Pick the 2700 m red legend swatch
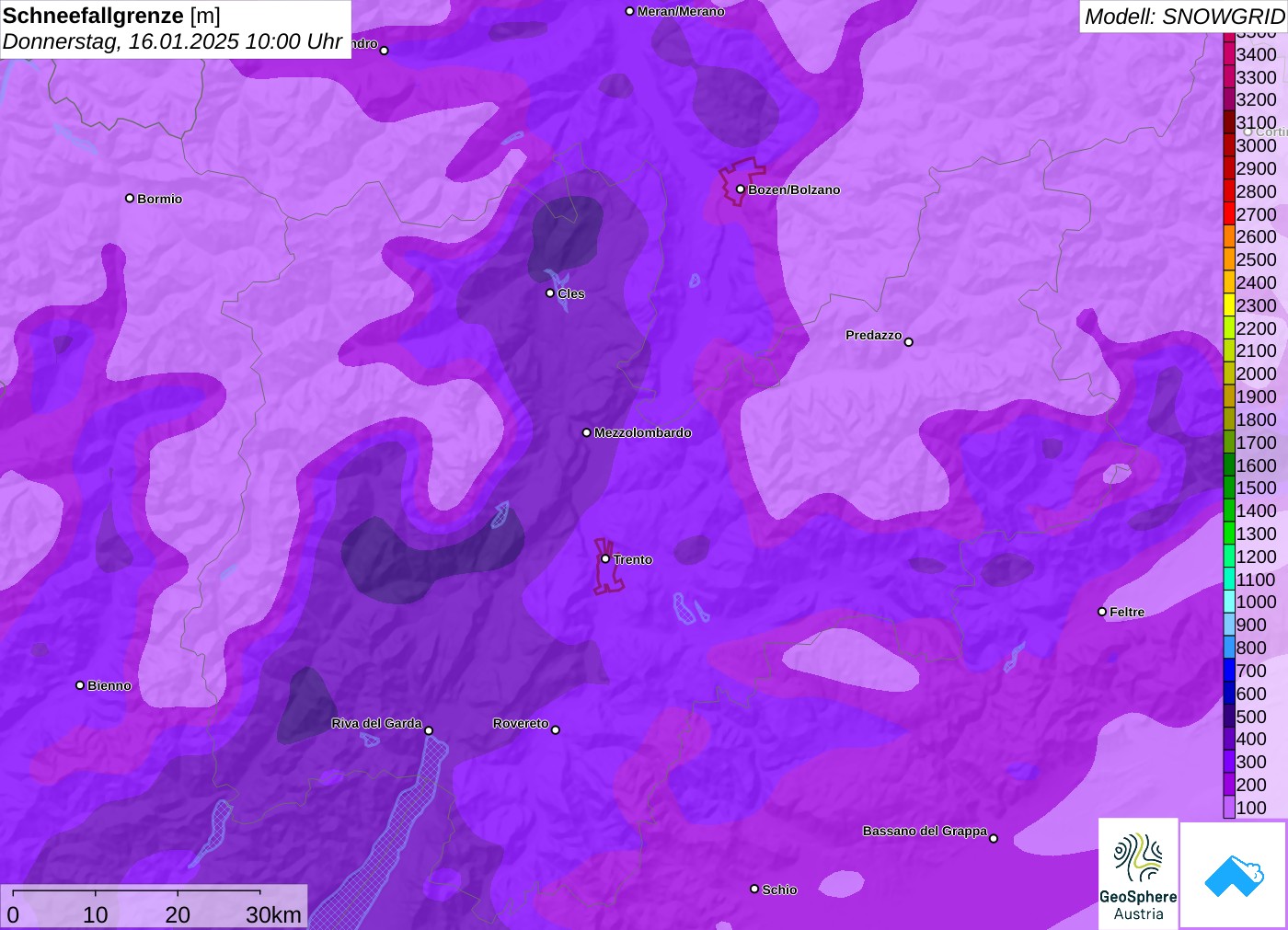Screen dimensions: 1288x930 (x=1229, y=214)
